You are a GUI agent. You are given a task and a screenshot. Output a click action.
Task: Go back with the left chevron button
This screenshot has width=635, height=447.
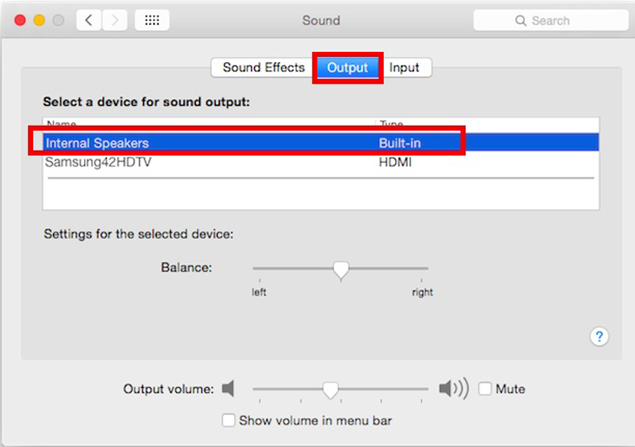[x=89, y=20]
